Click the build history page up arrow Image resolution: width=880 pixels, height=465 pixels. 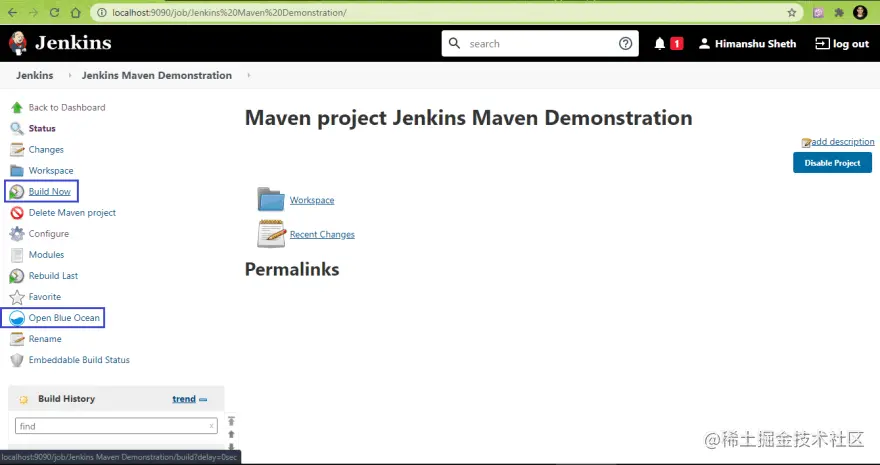tap(231, 434)
